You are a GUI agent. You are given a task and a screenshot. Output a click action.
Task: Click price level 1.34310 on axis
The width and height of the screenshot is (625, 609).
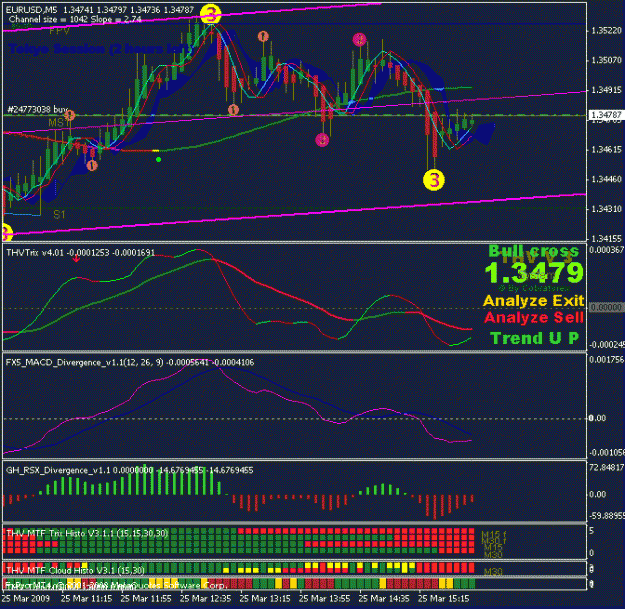click(606, 209)
